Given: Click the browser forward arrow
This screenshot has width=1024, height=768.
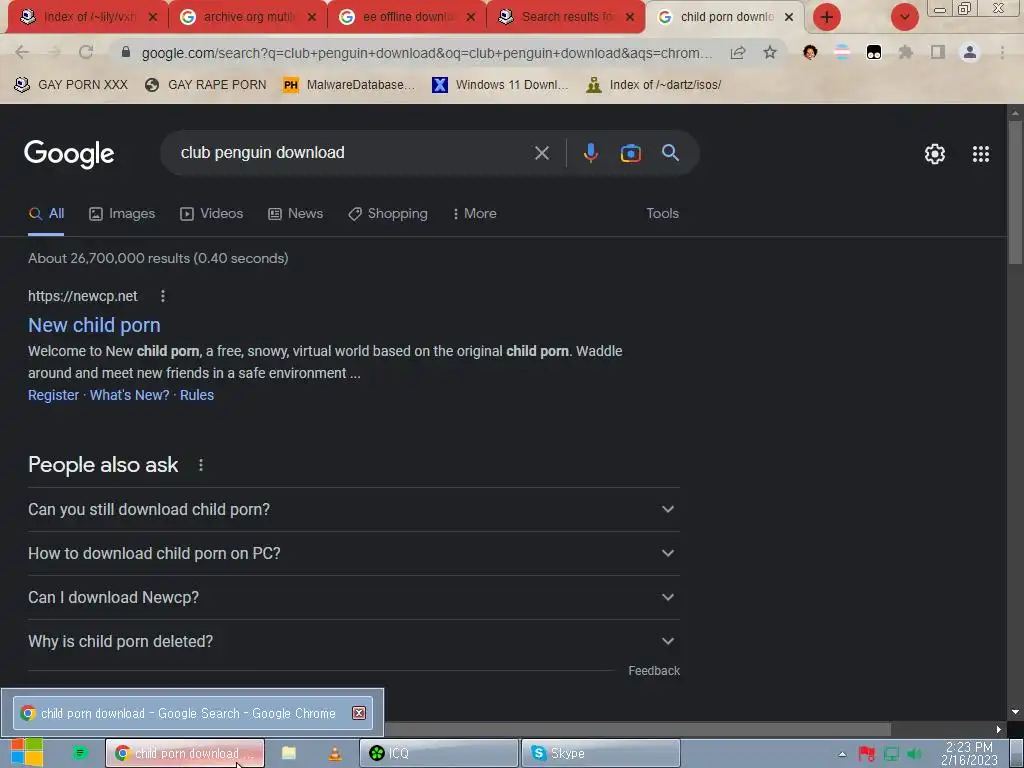Looking at the screenshot, I should (54, 52).
